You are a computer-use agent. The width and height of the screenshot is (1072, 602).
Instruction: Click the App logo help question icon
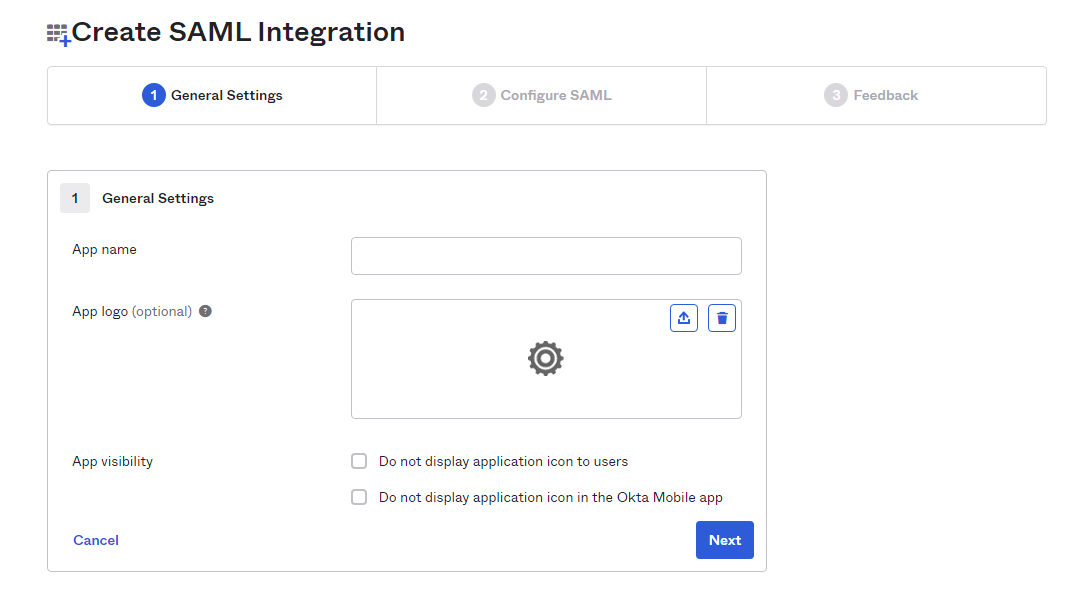tap(205, 311)
